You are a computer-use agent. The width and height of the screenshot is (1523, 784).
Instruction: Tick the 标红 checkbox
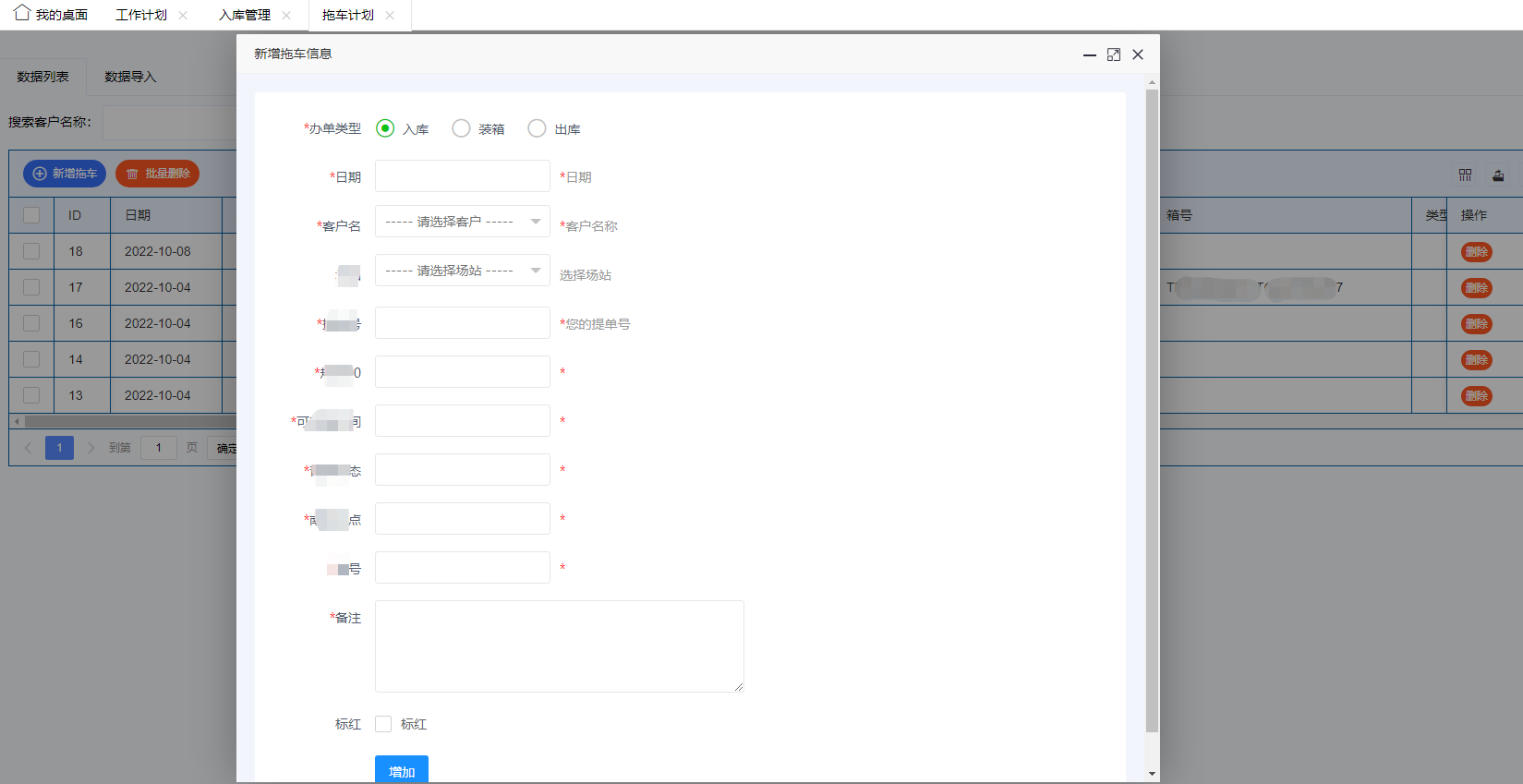383,724
